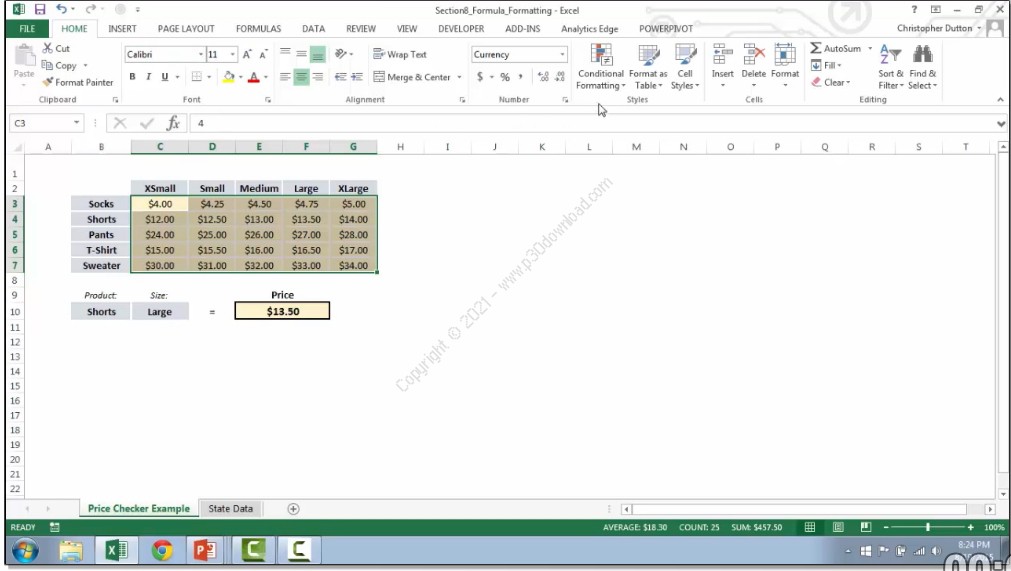Click the Cut scissors icon

tap(48, 48)
